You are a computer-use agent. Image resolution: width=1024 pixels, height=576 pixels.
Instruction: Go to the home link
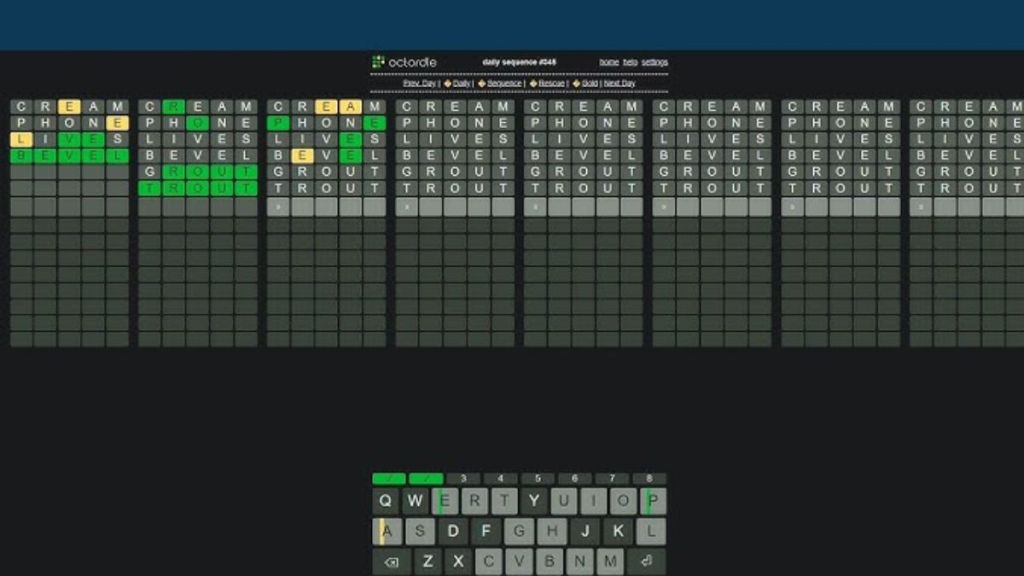tap(608, 62)
